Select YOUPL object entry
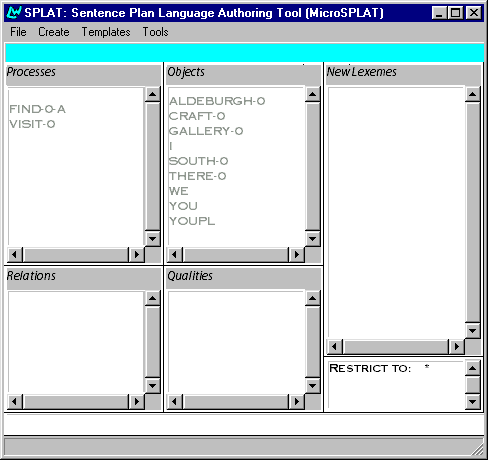Viewport: 488px width, 460px height. (192, 221)
